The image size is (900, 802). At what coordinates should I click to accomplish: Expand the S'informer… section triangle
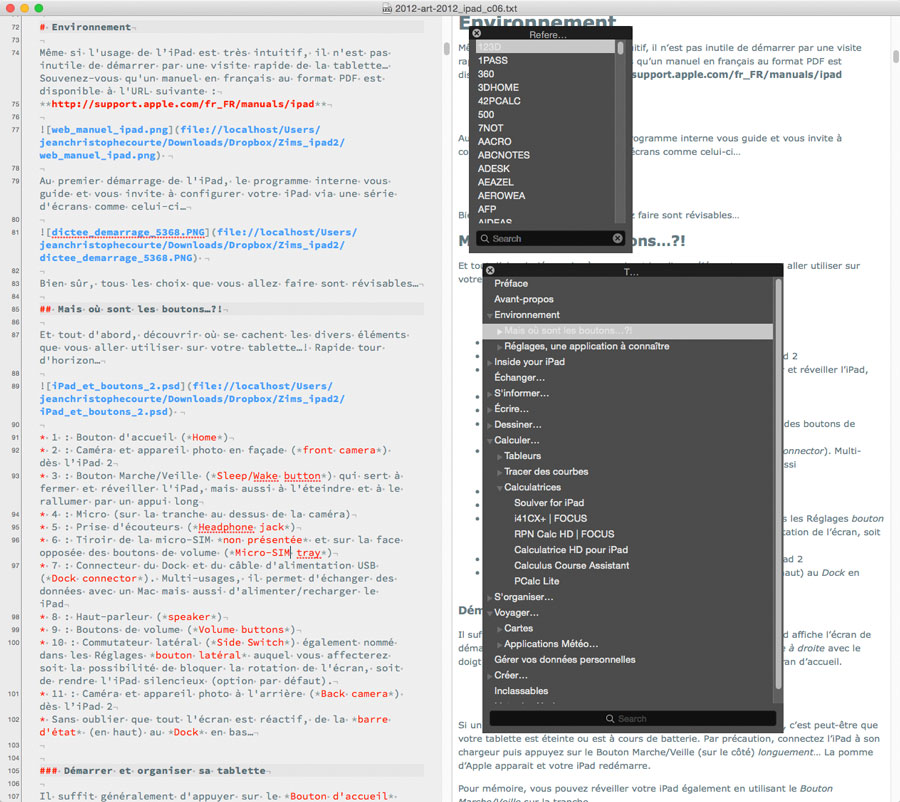[490, 393]
